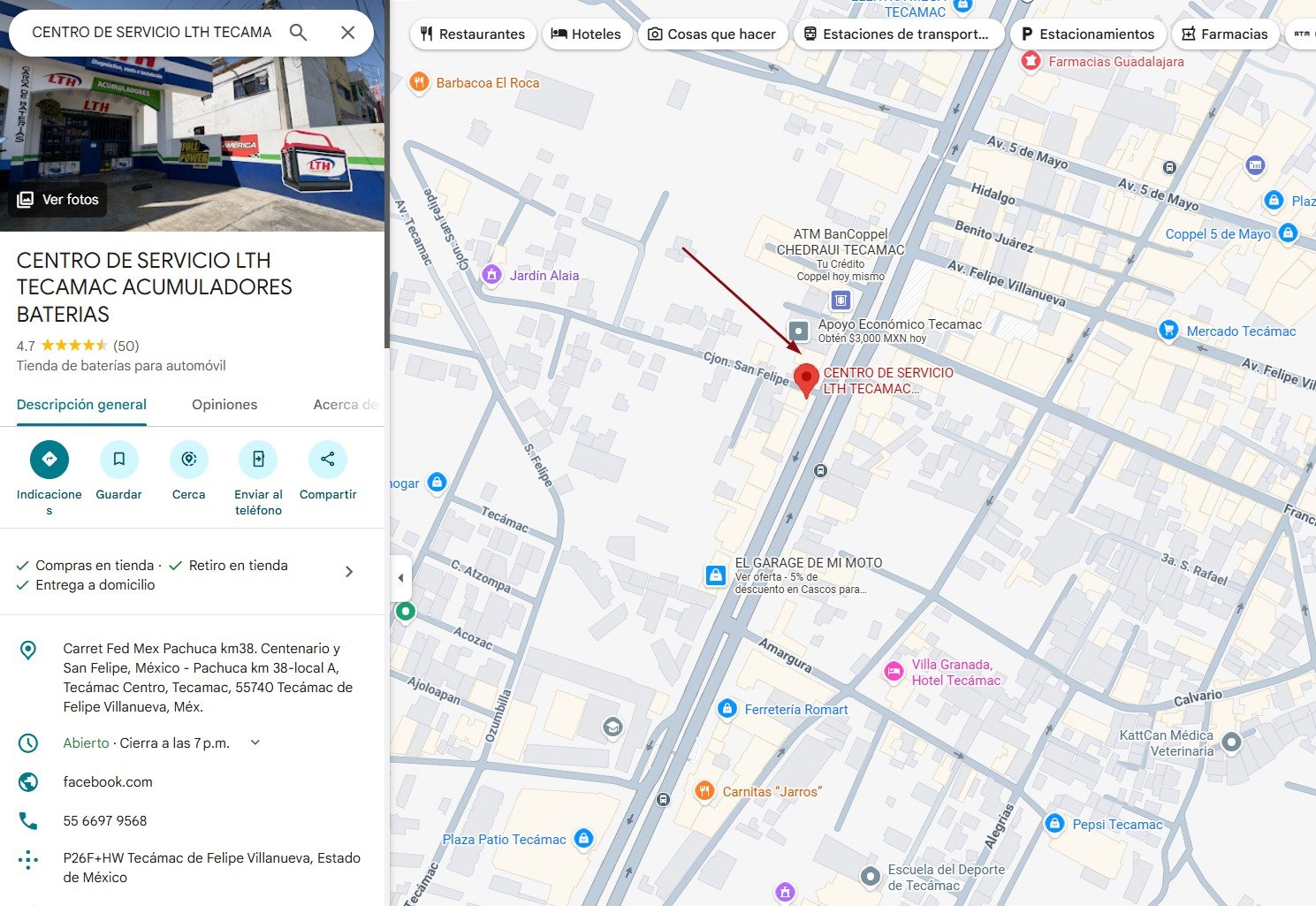
Task: Select the Descripción general tab
Action: pos(81,405)
